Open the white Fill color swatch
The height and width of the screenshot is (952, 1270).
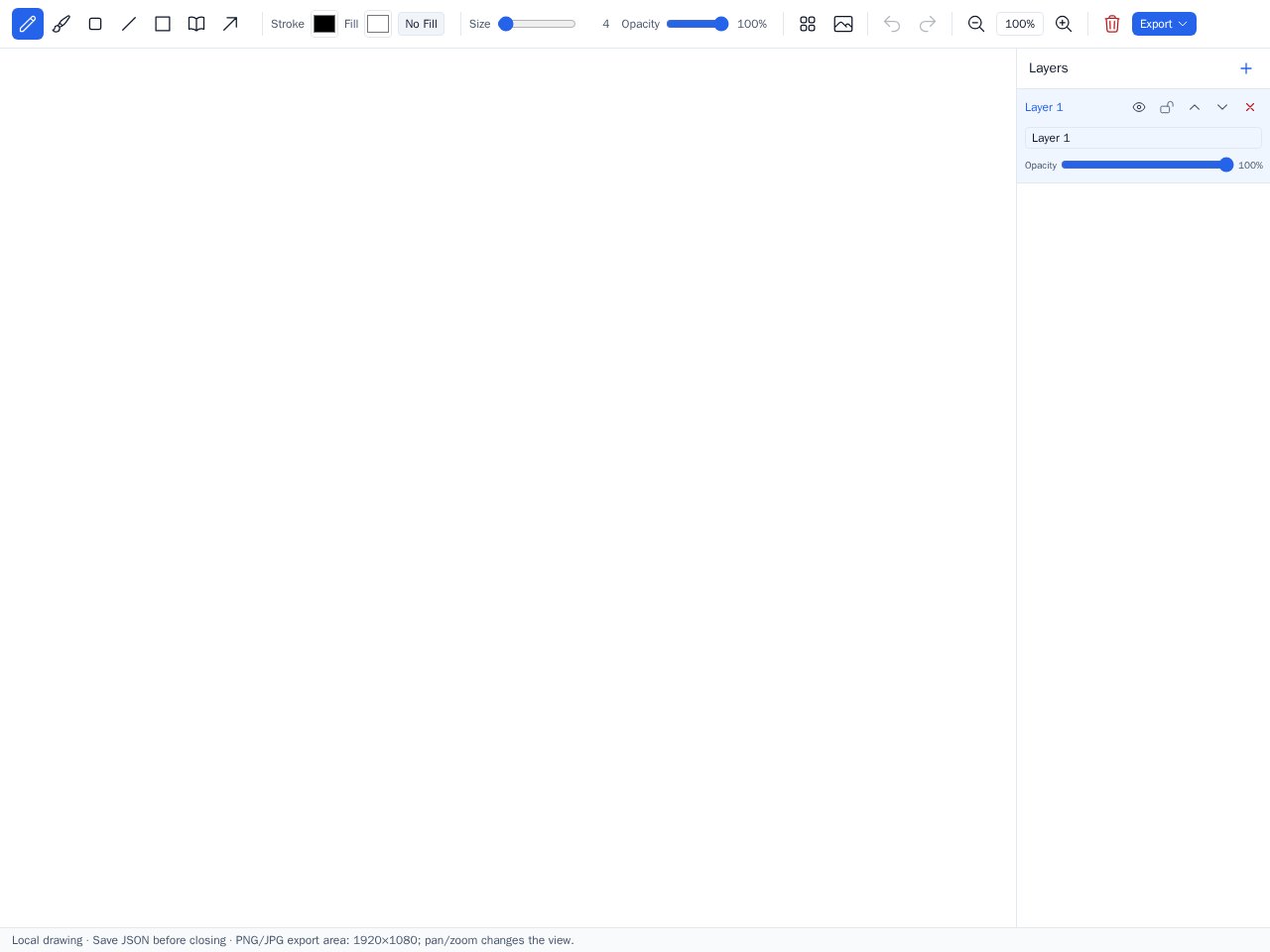(x=378, y=24)
